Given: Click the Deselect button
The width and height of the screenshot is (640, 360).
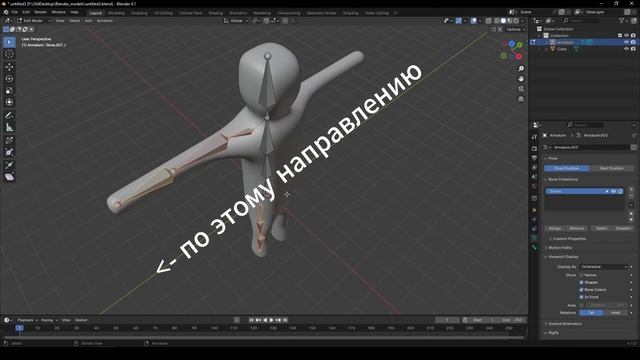Looking at the screenshot, I should (623, 228).
